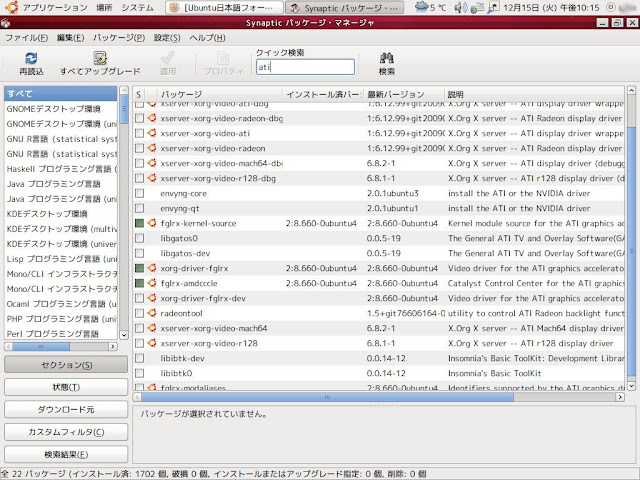Toggle status checkbox for libgatos0

[x=140, y=238]
